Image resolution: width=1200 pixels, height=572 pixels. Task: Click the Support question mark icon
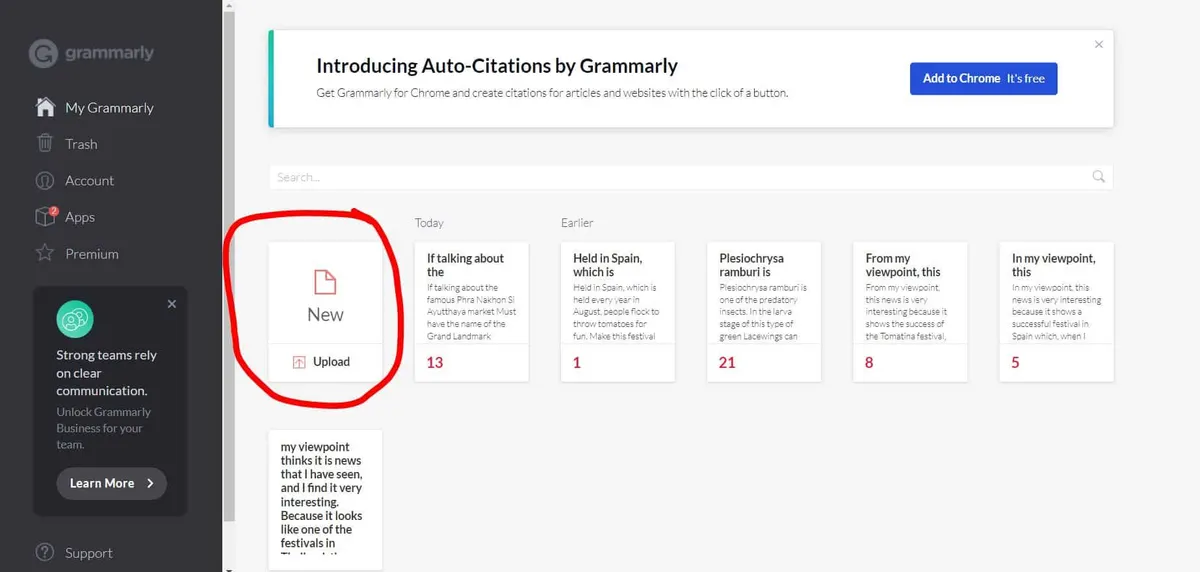point(45,552)
